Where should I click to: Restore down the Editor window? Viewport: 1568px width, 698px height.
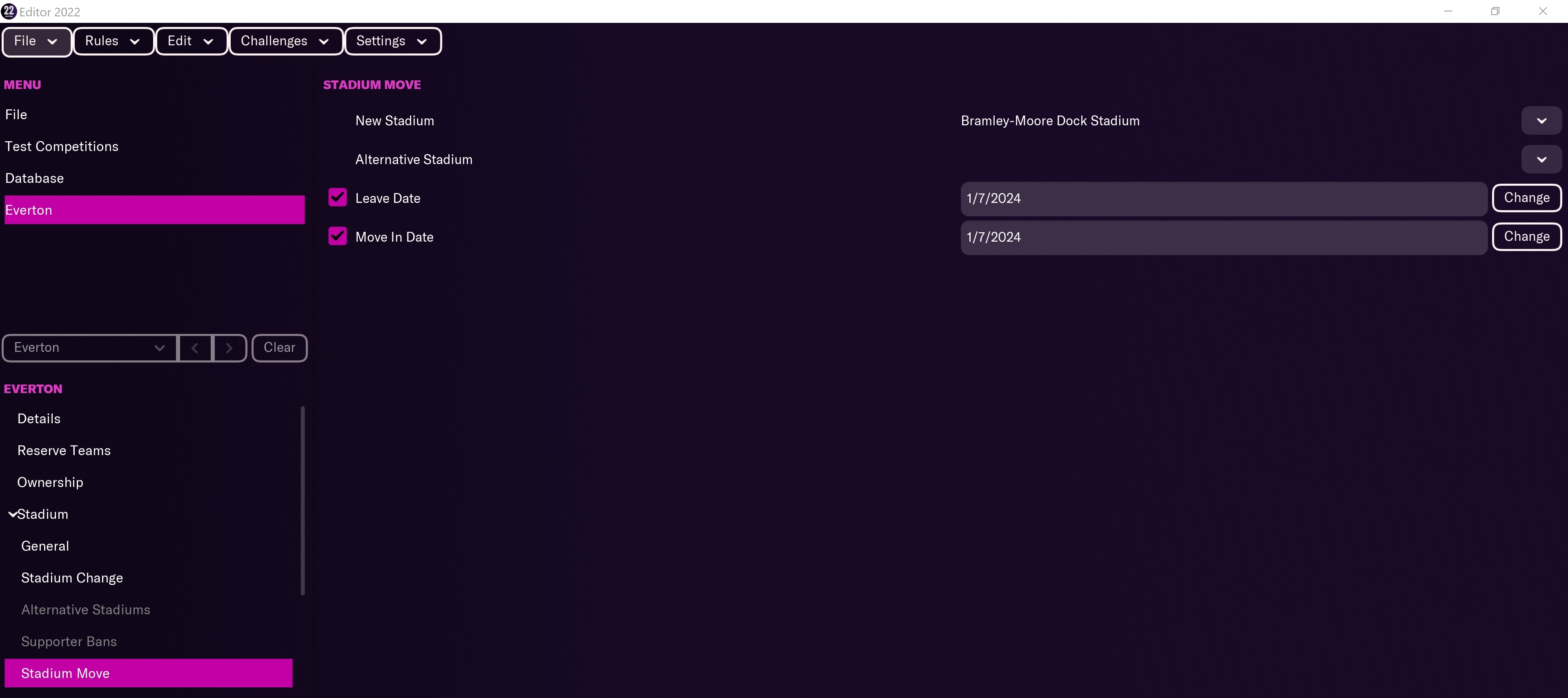(x=1495, y=11)
